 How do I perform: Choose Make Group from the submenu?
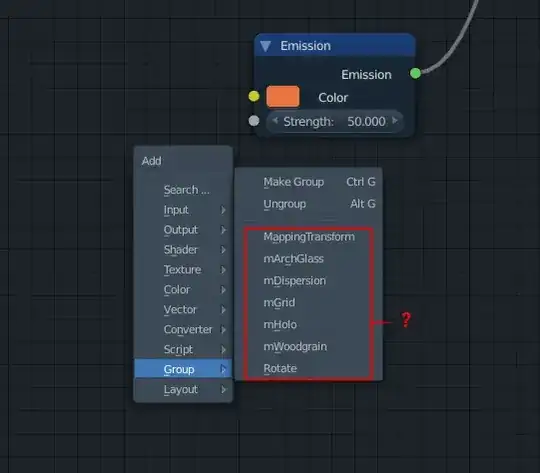pyautogui.click(x=309, y=182)
